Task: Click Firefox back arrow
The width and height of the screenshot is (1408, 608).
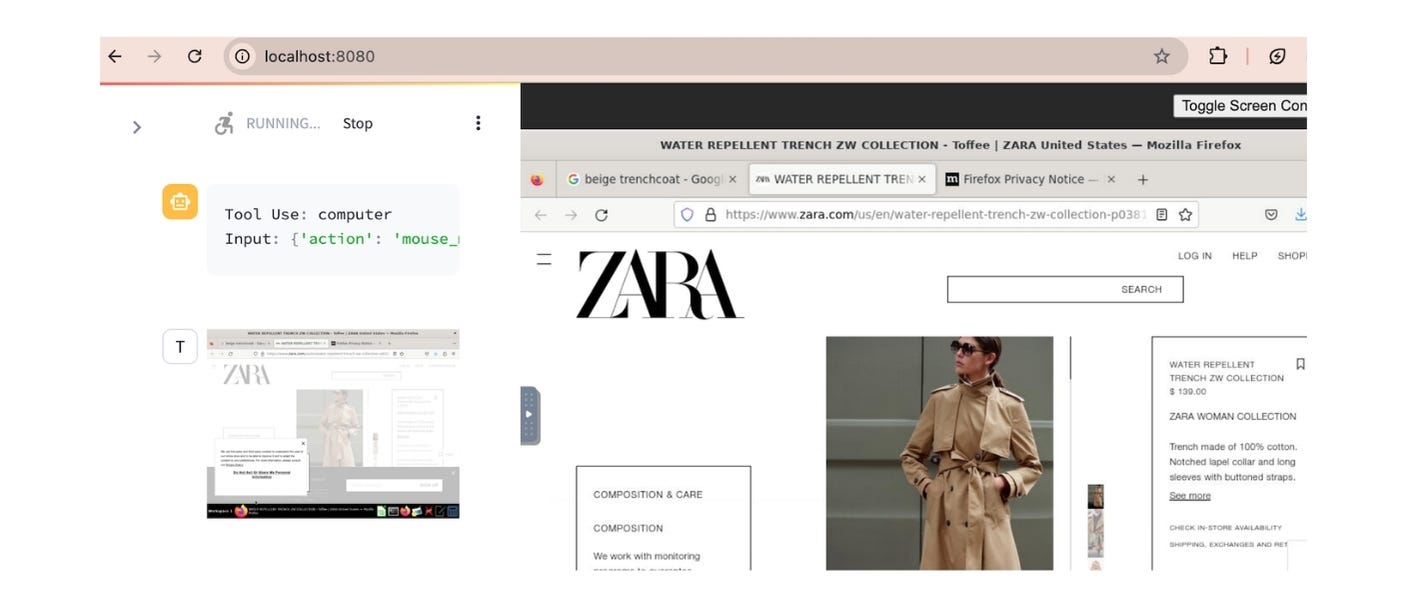Action: (x=541, y=215)
